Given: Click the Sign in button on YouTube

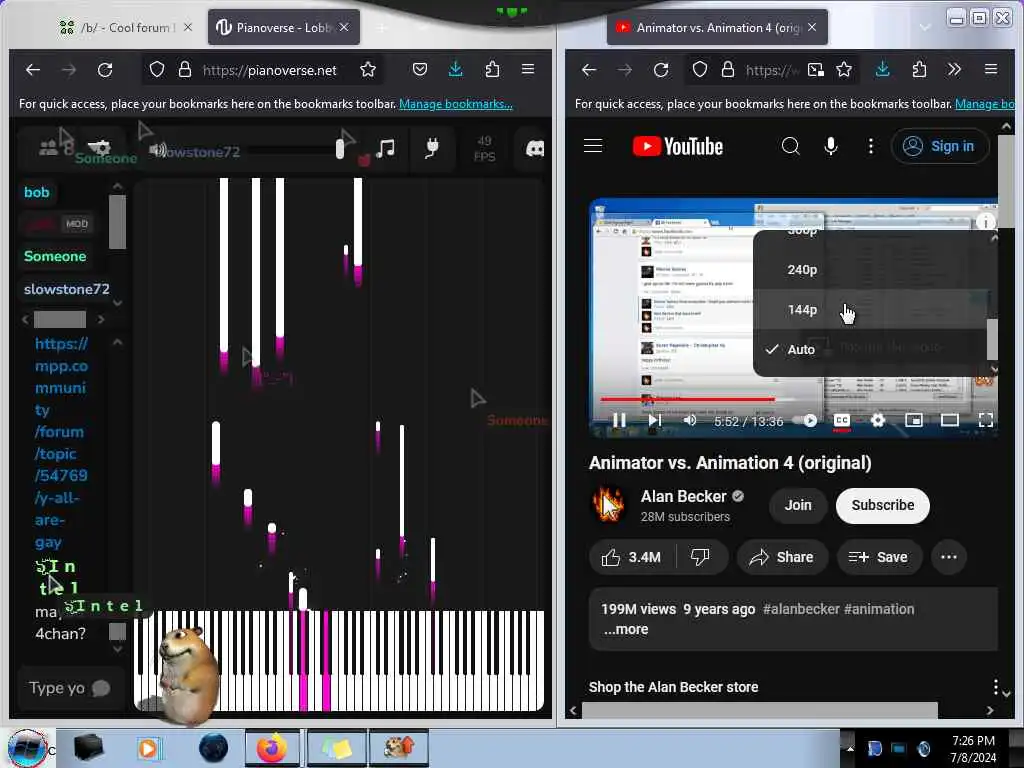Looking at the screenshot, I should point(939,146).
